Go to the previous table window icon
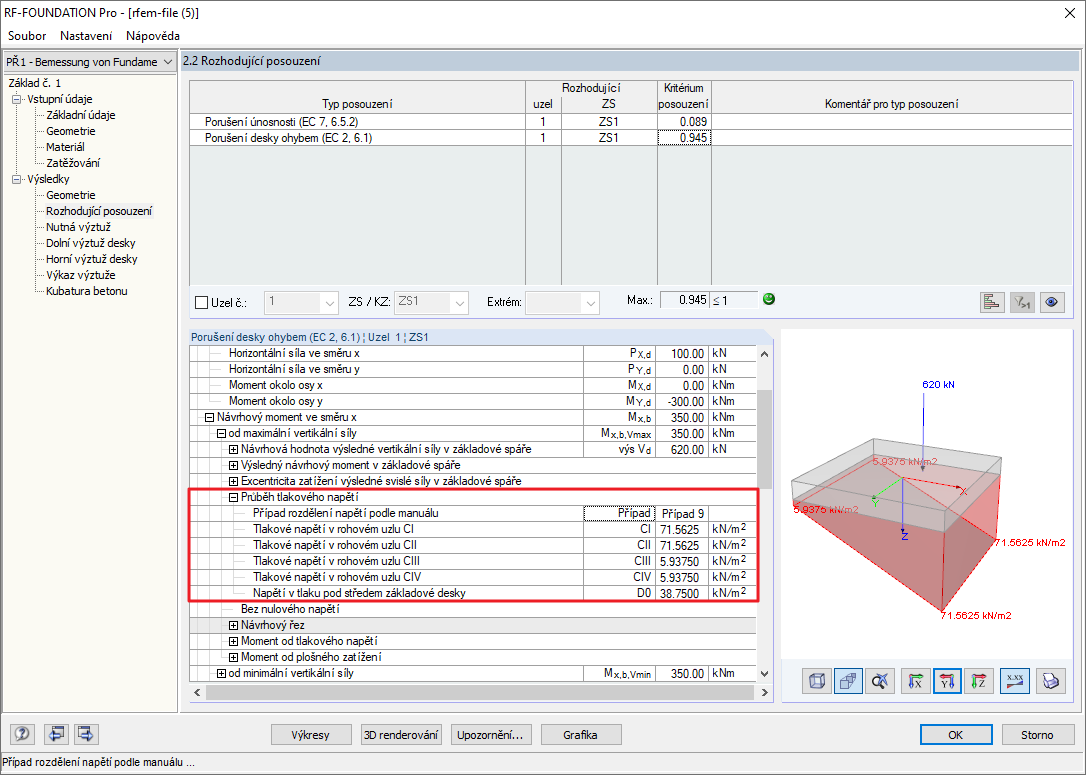The image size is (1086, 775). tap(56, 733)
